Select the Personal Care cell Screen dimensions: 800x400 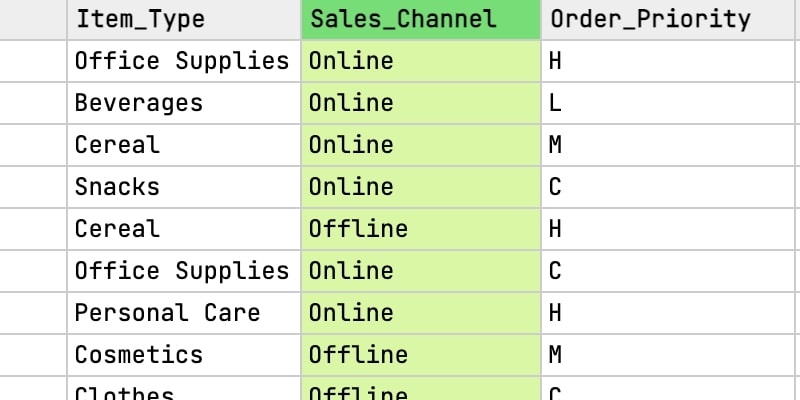coord(184,313)
